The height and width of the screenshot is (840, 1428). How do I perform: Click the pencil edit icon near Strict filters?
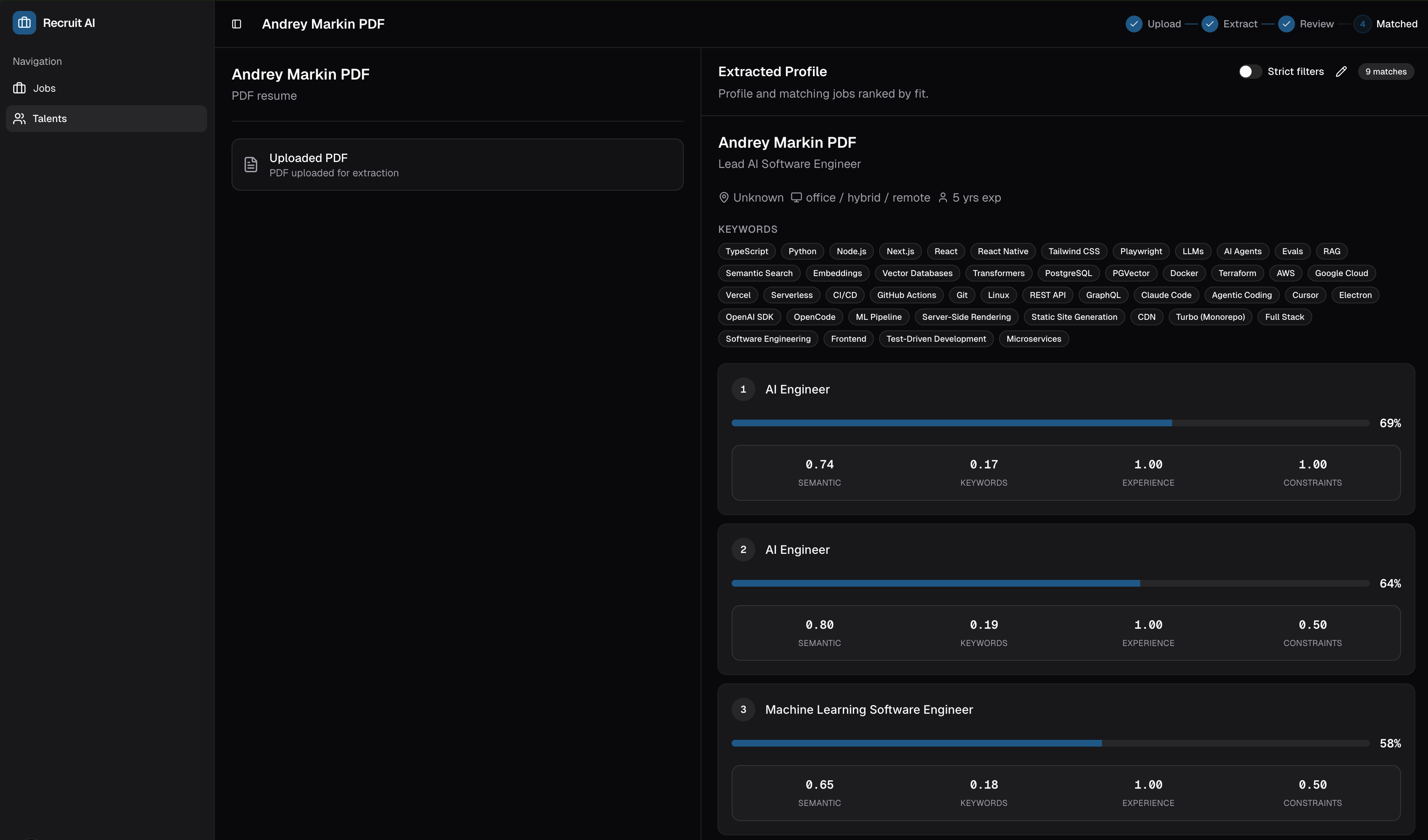pyautogui.click(x=1342, y=72)
